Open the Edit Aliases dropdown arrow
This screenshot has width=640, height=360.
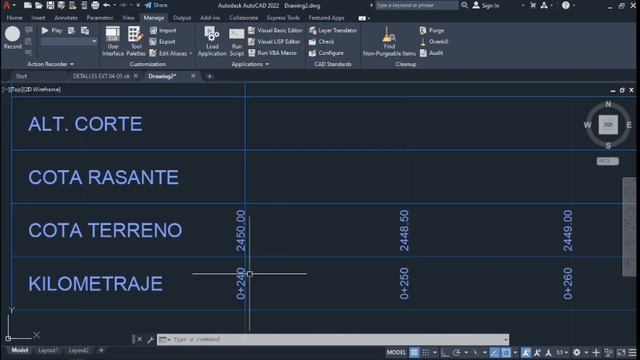pos(191,53)
